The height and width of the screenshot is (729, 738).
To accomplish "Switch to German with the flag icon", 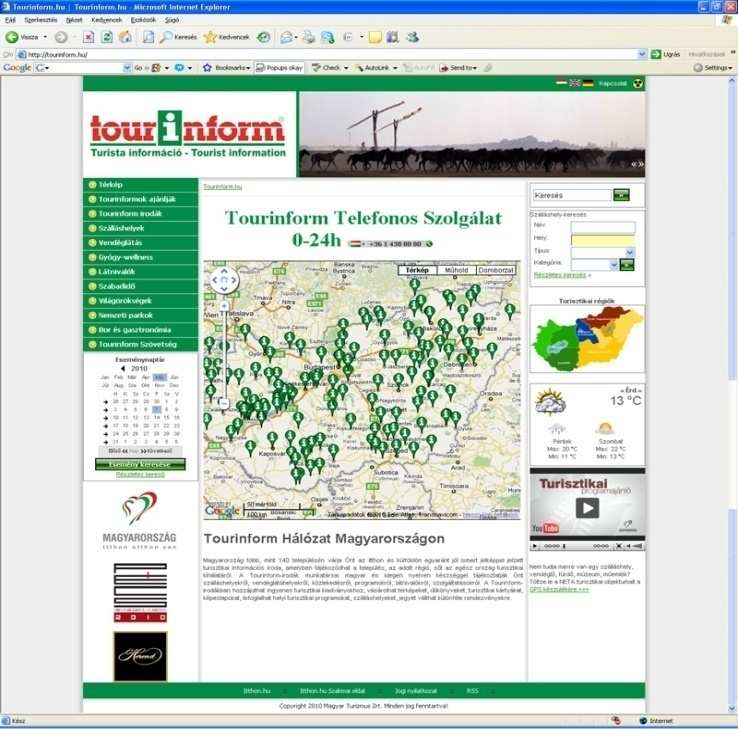I will point(588,83).
